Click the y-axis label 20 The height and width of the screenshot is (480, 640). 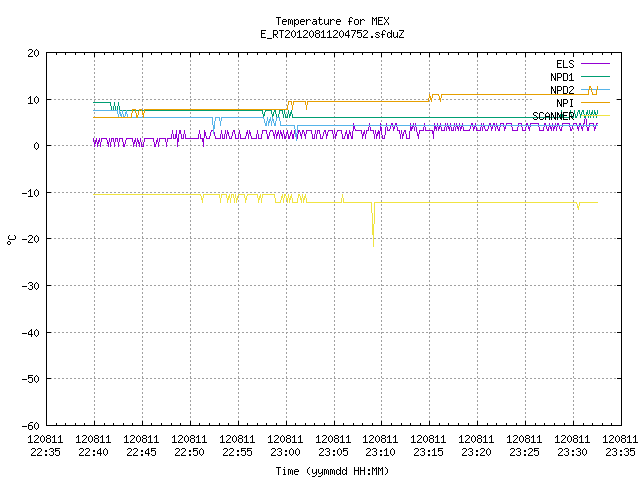(33, 53)
